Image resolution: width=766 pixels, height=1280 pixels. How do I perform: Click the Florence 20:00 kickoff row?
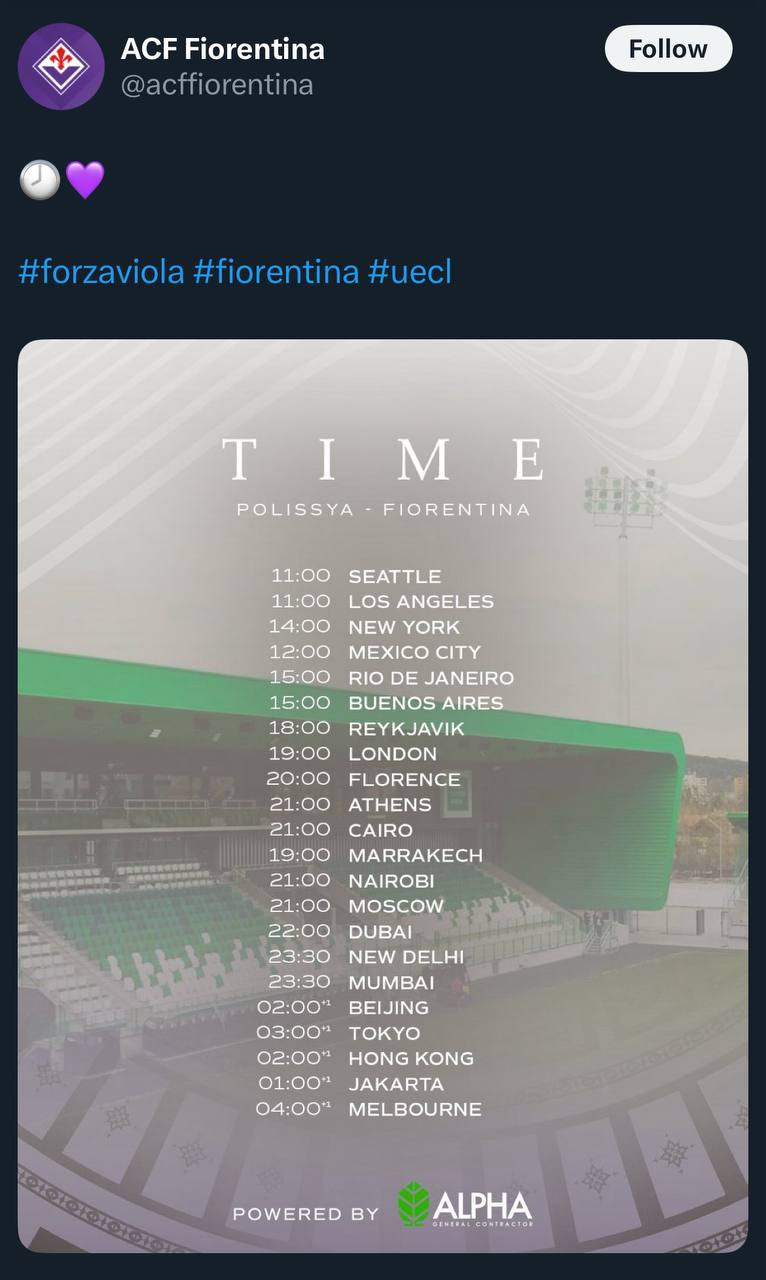[x=364, y=779]
